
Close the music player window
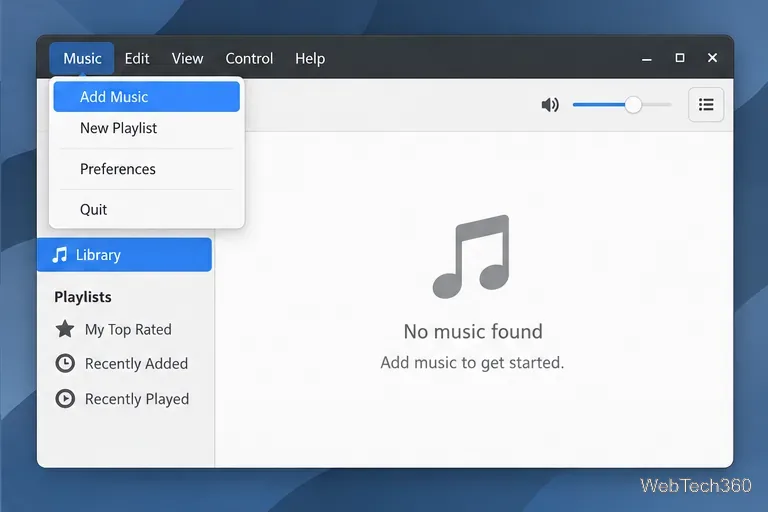click(x=712, y=58)
